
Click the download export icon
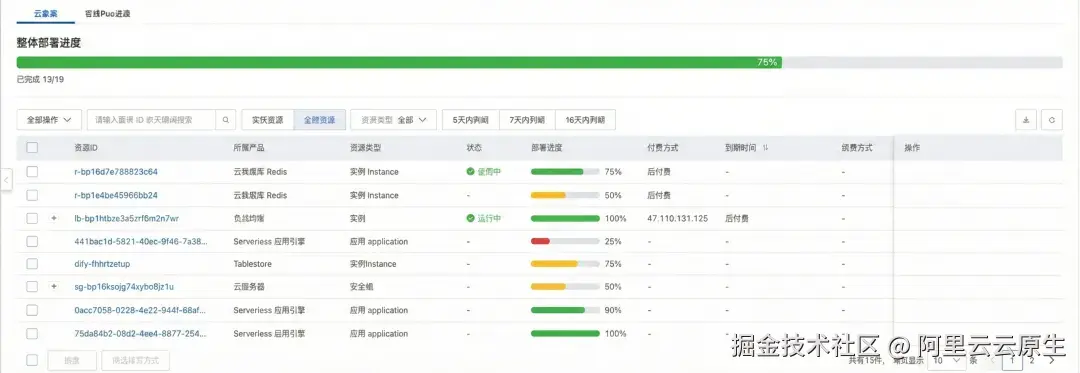coord(1026,120)
